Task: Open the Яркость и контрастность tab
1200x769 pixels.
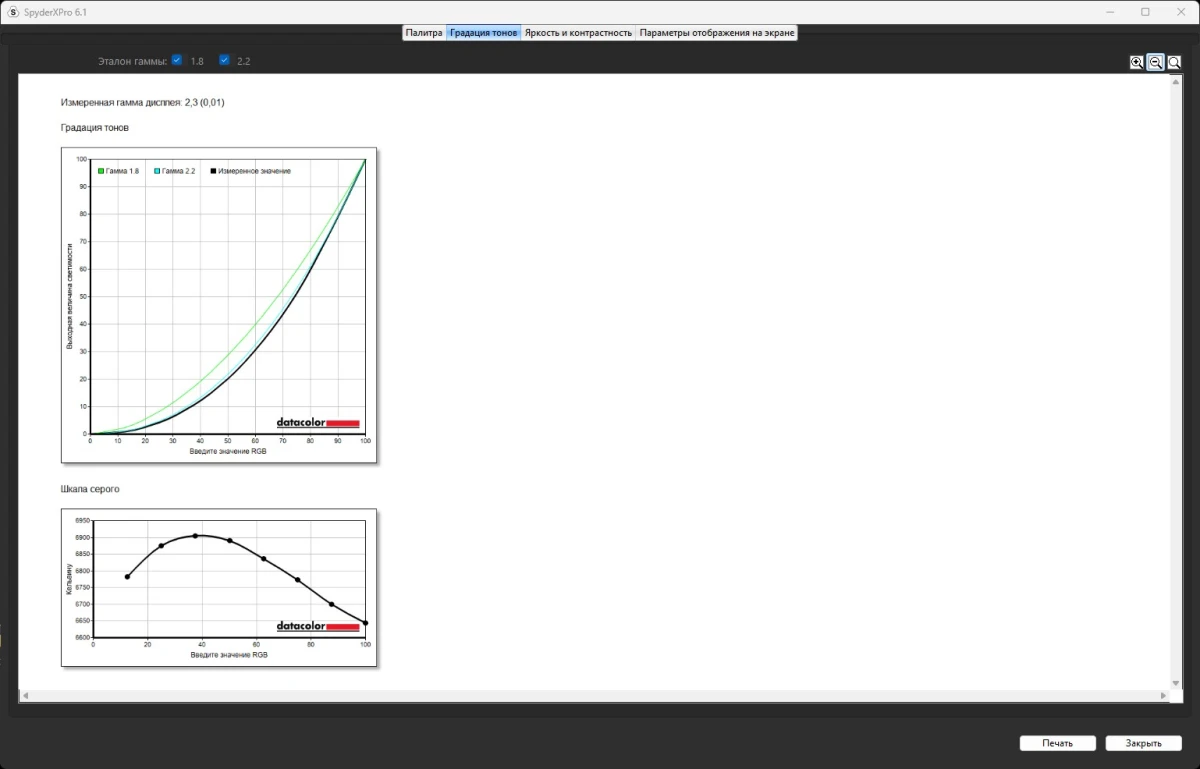Action: click(578, 33)
